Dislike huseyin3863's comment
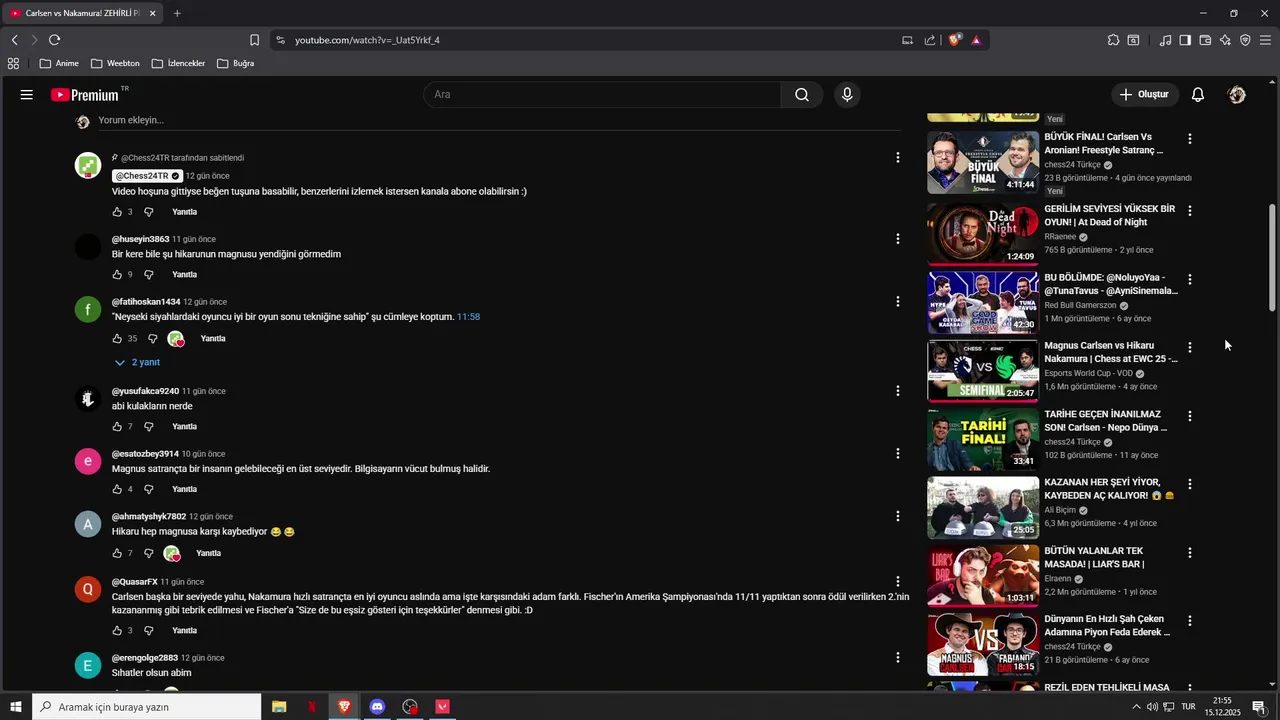 [x=149, y=274]
